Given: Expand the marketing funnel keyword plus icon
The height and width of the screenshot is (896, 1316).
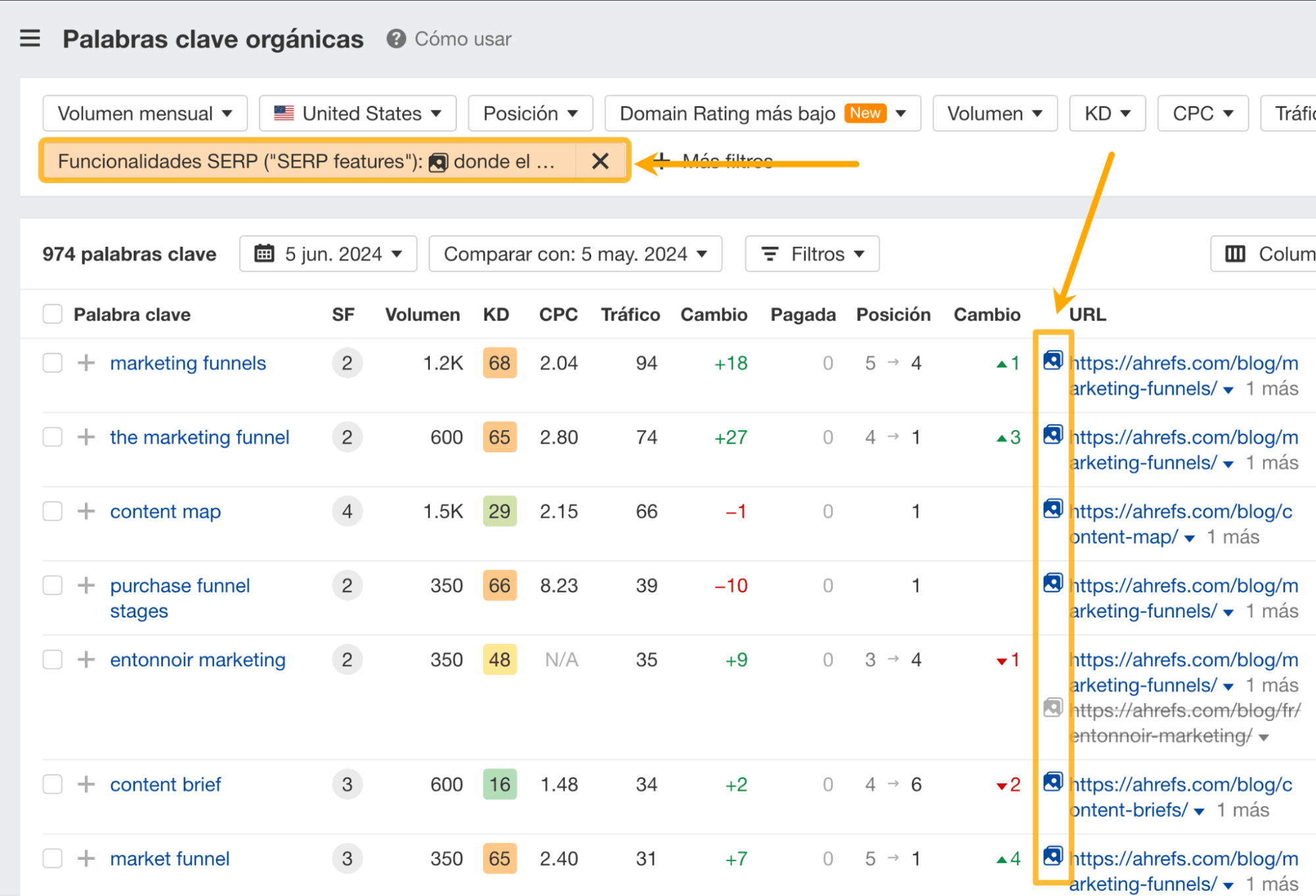Looking at the screenshot, I should 86,437.
